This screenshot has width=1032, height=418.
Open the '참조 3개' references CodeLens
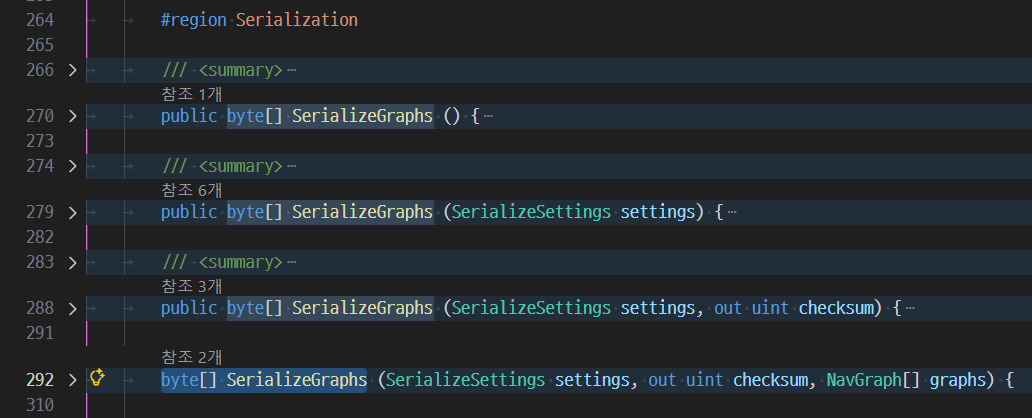click(191, 286)
